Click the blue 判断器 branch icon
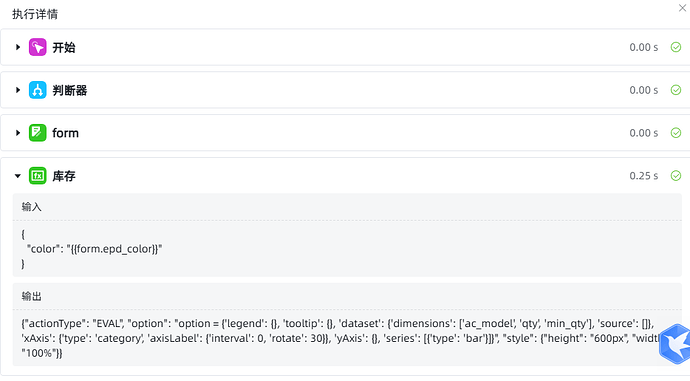This screenshot has height=381, width=690. click(x=37, y=90)
